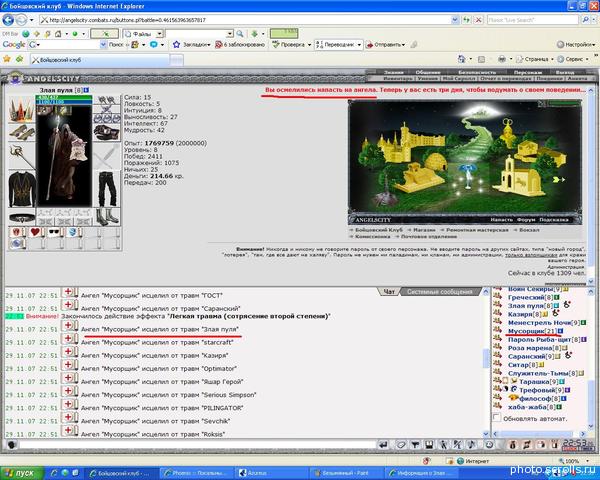
Task: Click the Google toolbar bookmarks star icon
Action: 176,44
